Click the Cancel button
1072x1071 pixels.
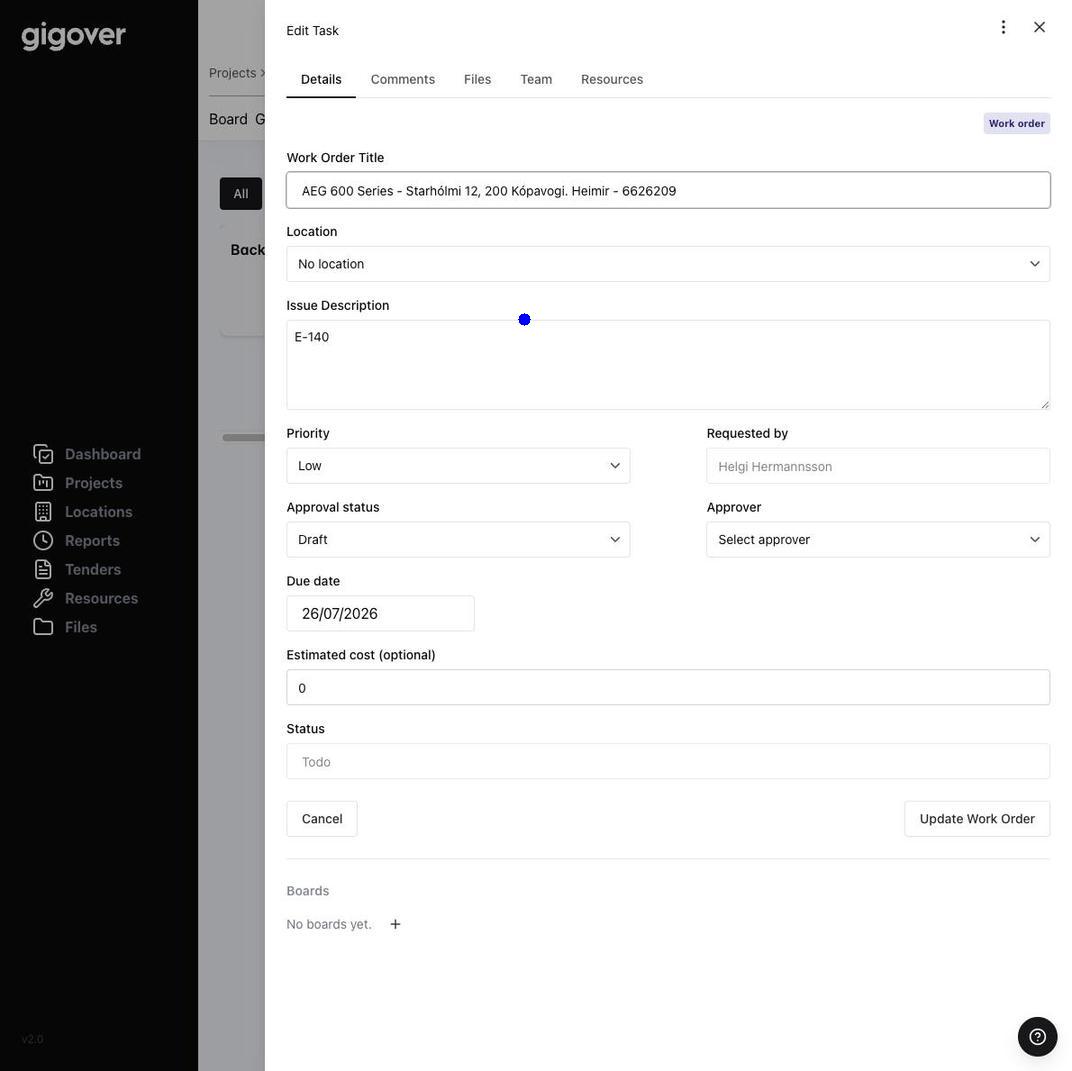[x=322, y=819]
